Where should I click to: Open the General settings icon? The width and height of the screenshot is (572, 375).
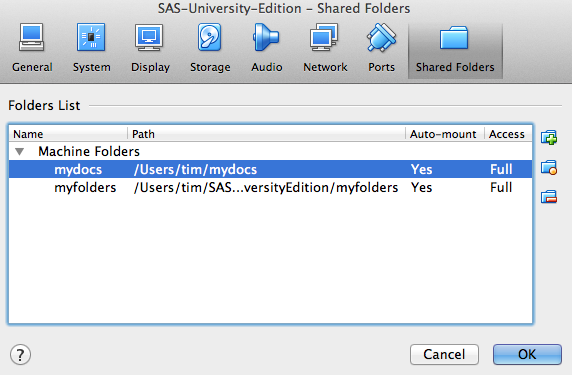(x=32, y=47)
